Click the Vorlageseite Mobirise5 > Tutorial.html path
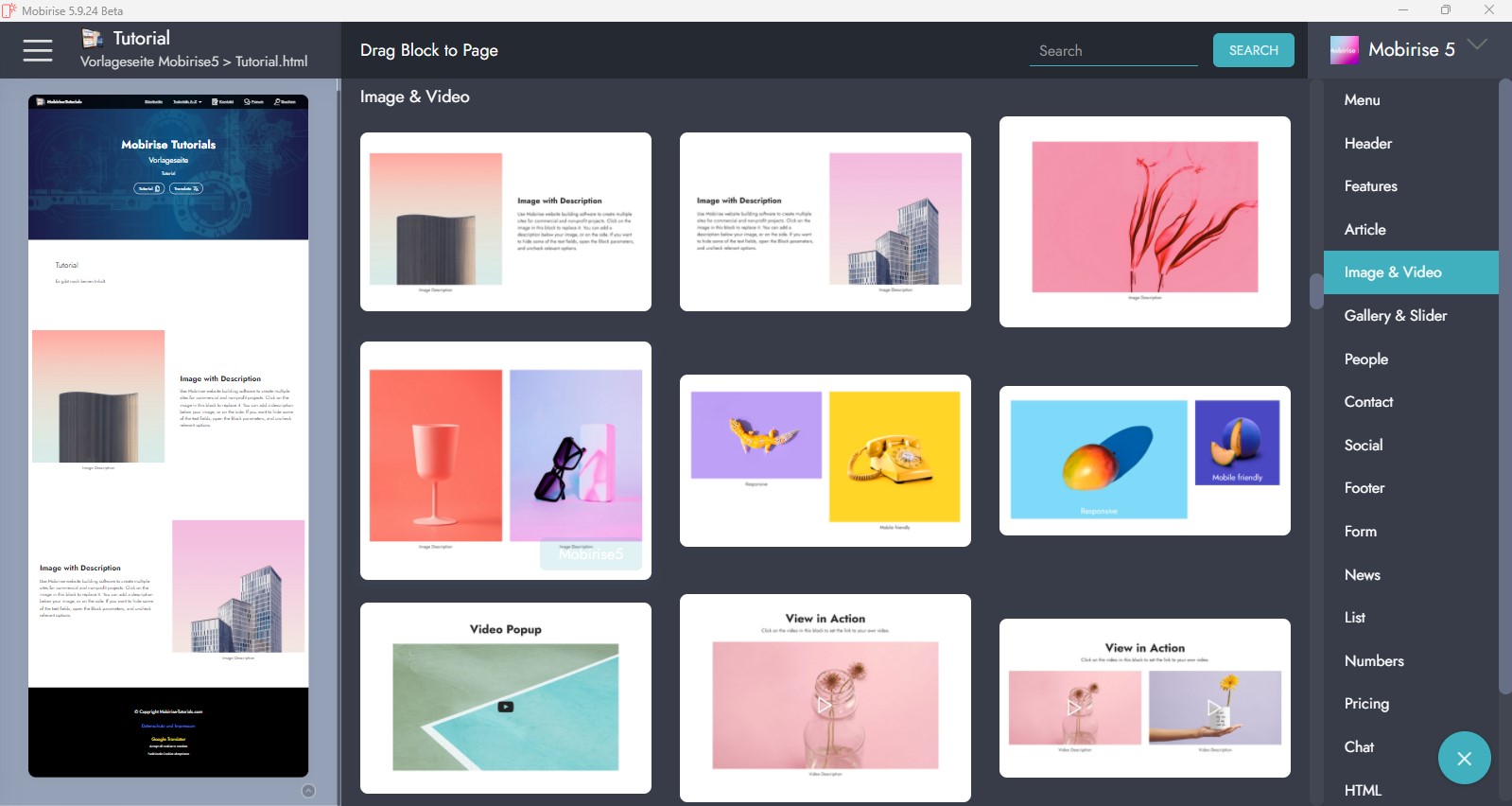 click(x=194, y=62)
